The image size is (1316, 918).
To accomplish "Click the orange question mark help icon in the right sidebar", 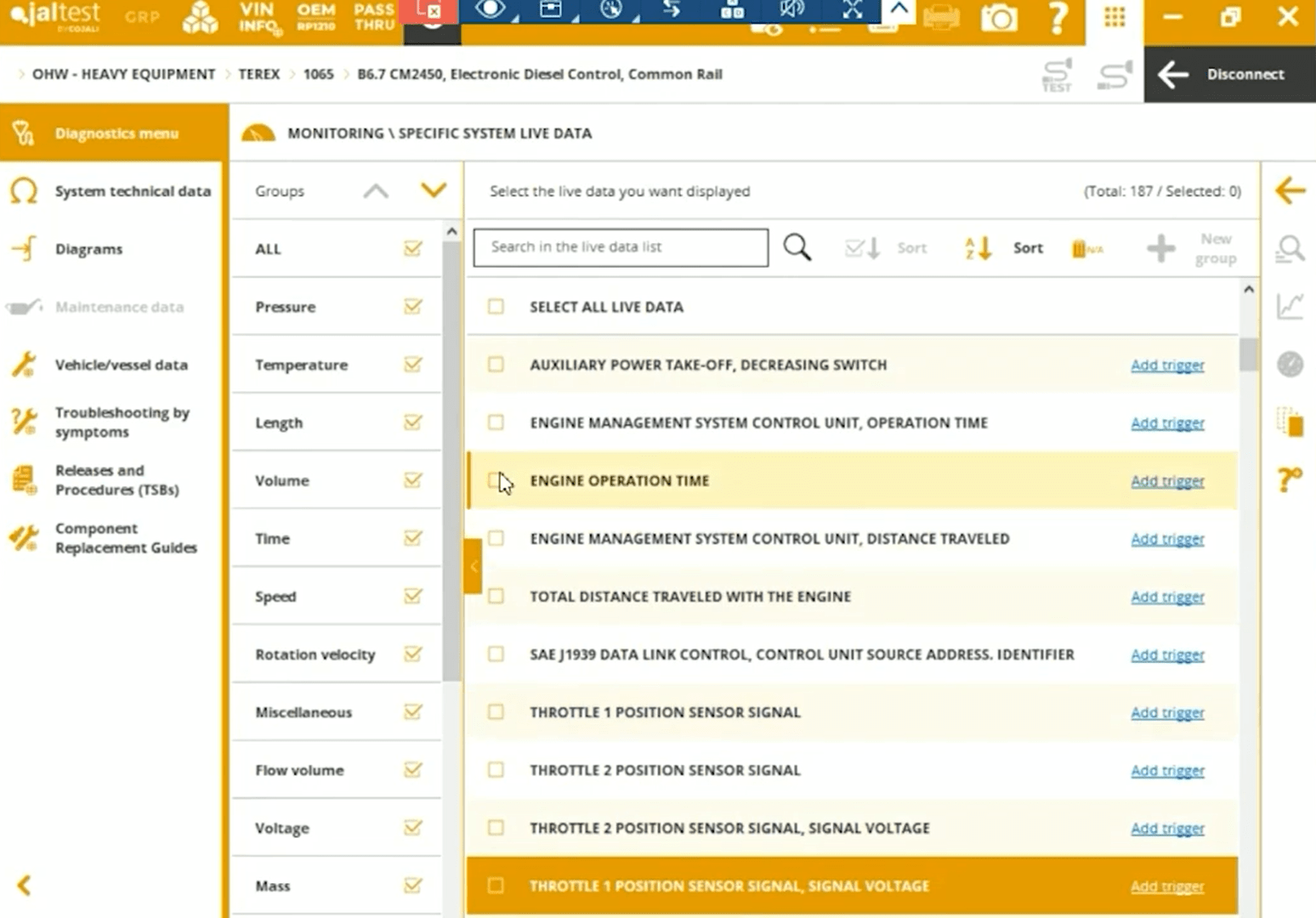I will pyautogui.click(x=1290, y=479).
